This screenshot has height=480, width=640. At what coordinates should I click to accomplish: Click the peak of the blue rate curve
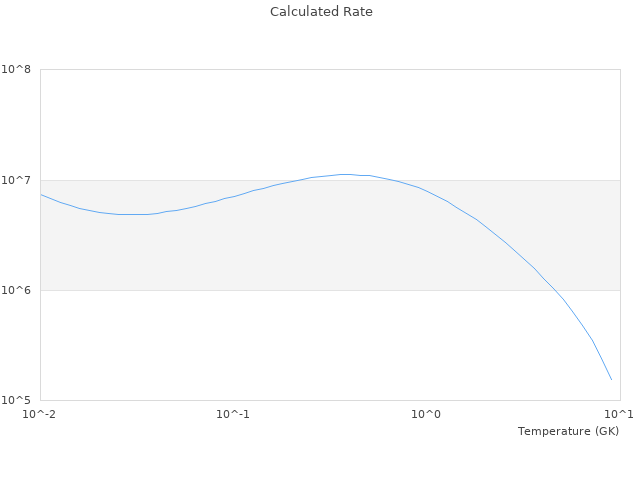click(345, 174)
